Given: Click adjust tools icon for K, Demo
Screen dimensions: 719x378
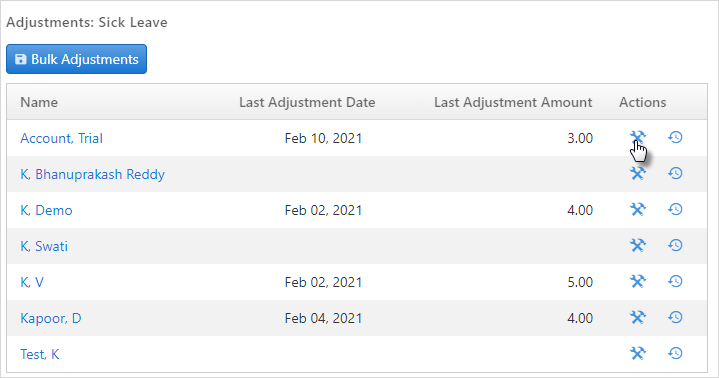Looking at the screenshot, I should pyautogui.click(x=637, y=209).
